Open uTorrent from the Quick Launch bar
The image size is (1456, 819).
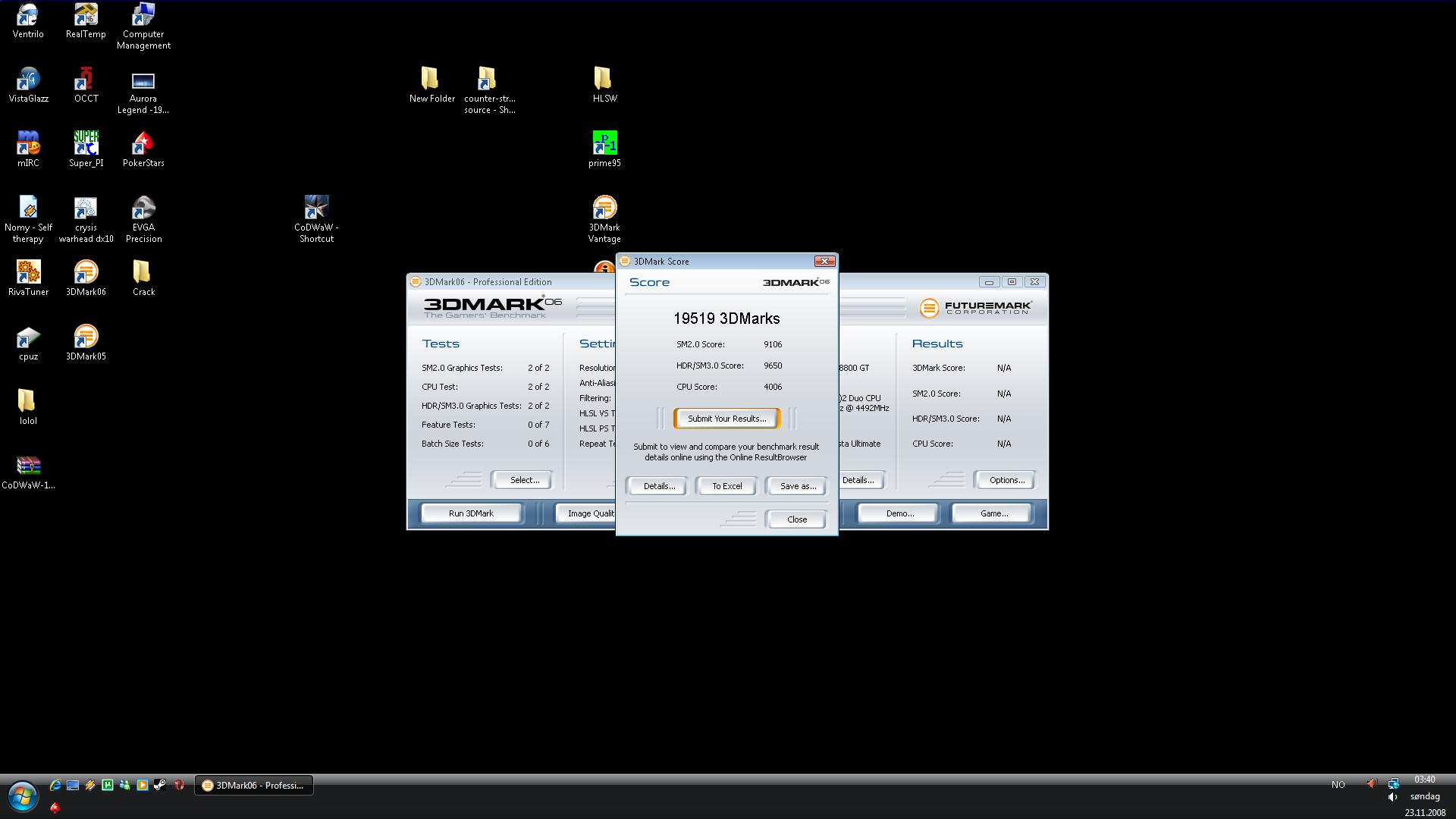click(x=108, y=786)
